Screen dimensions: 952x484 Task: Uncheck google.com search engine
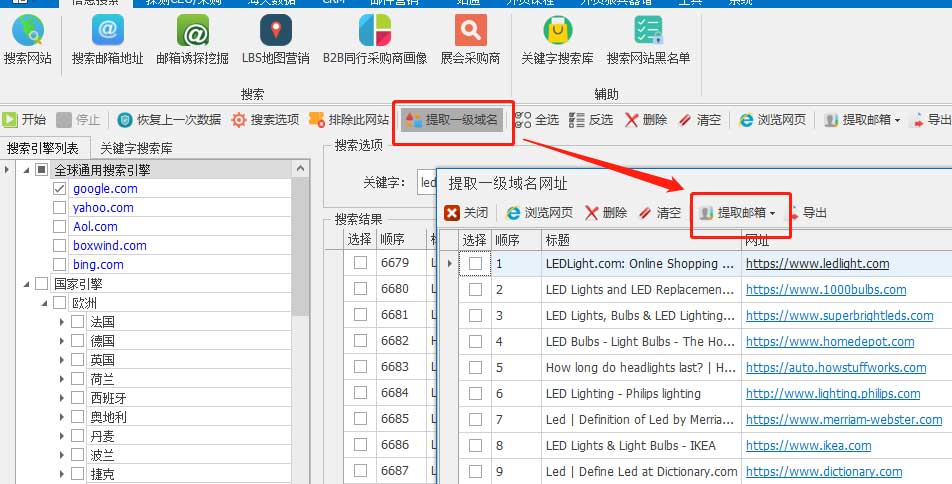point(60,189)
